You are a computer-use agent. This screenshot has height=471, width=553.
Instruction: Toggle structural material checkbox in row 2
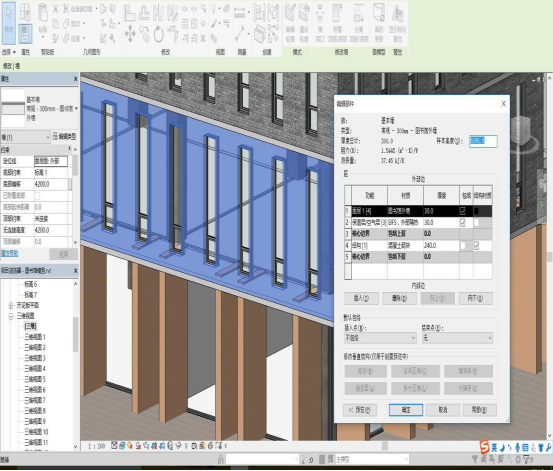tap(476, 222)
